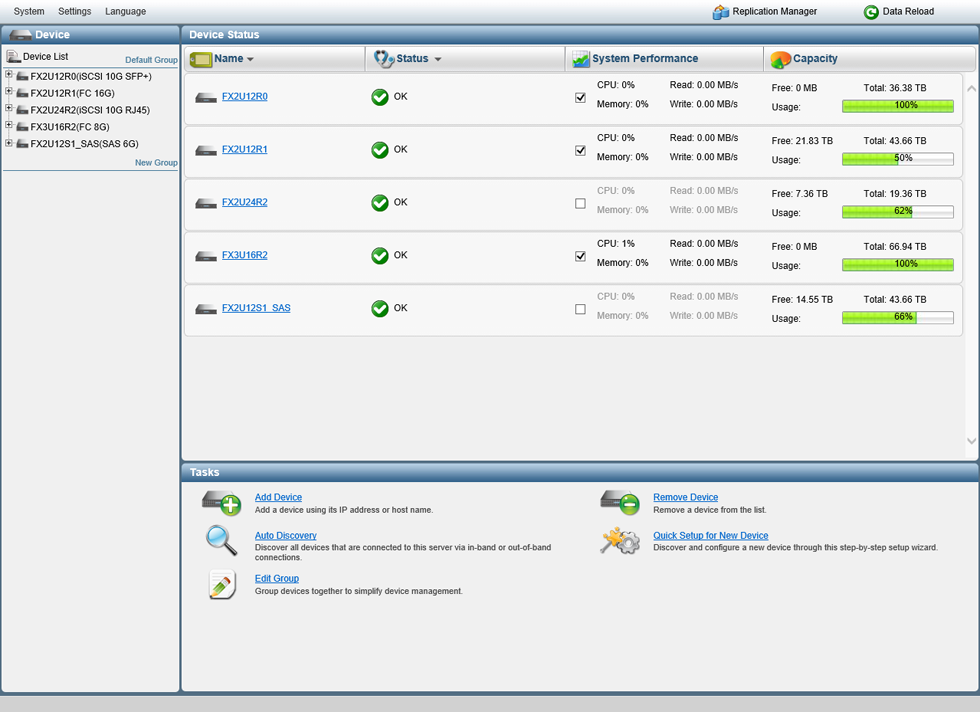Expand FX2U12R0(iSCSI 10G SFP+) tree node
The width and height of the screenshot is (980, 712).
(9, 75)
